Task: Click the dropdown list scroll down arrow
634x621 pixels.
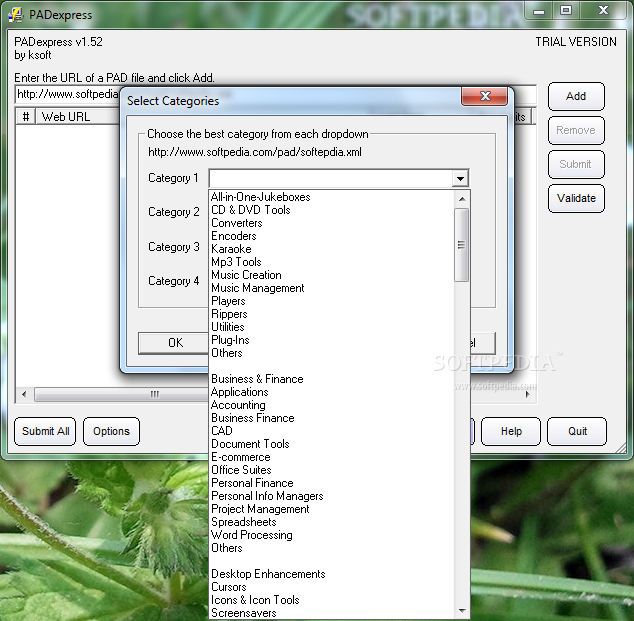Action: [x=462, y=610]
